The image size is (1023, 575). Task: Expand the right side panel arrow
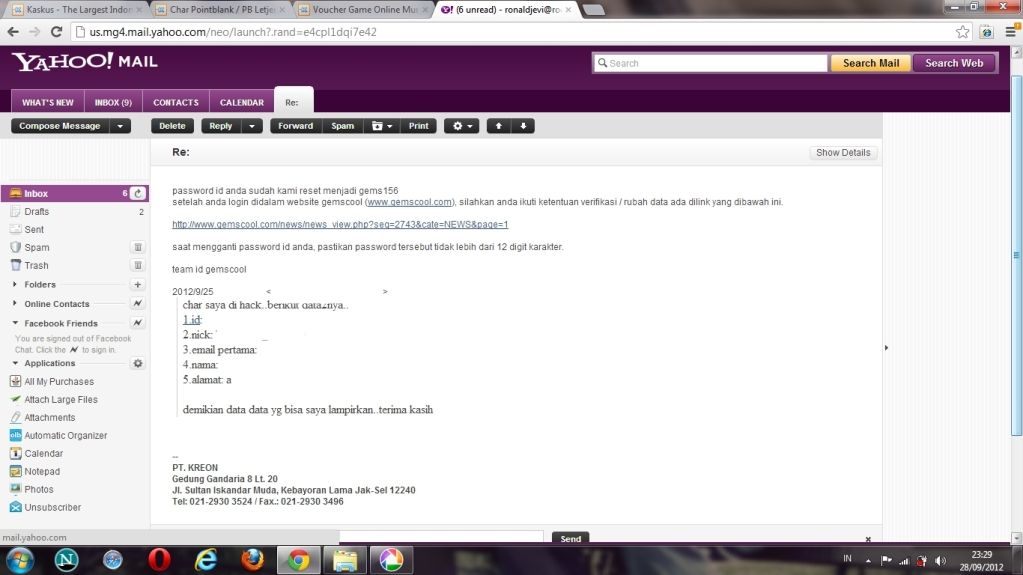[x=886, y=348]
